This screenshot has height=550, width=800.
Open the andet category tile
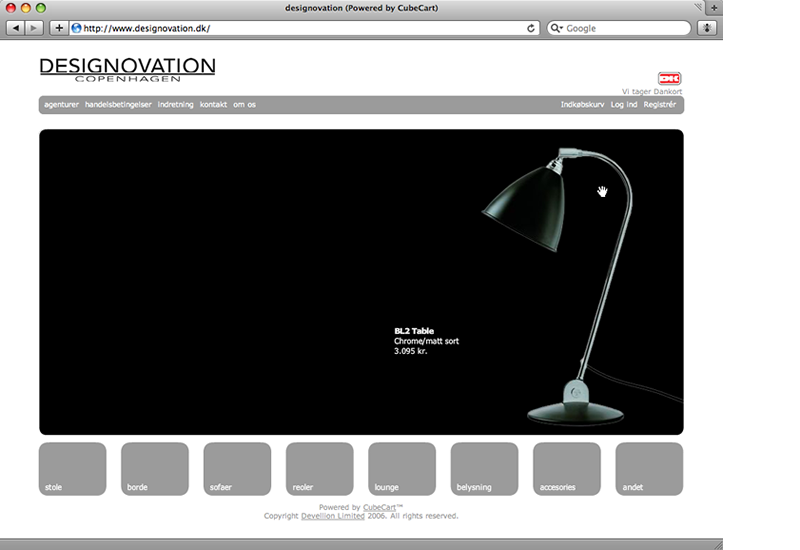[x=649, y=469]
